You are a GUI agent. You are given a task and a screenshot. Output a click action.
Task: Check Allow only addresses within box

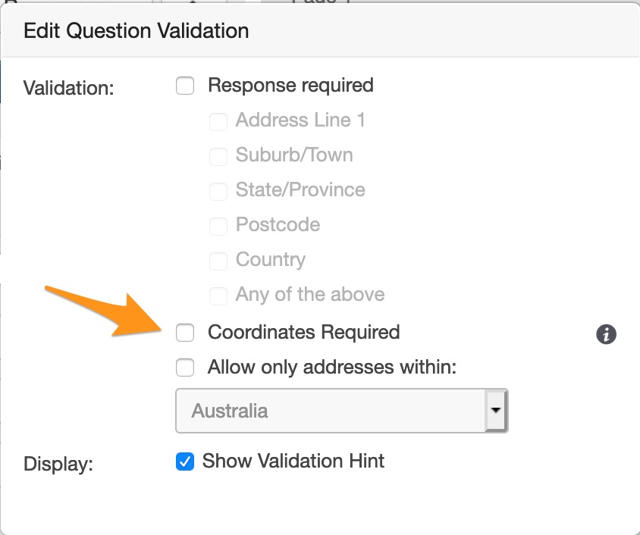185,368
